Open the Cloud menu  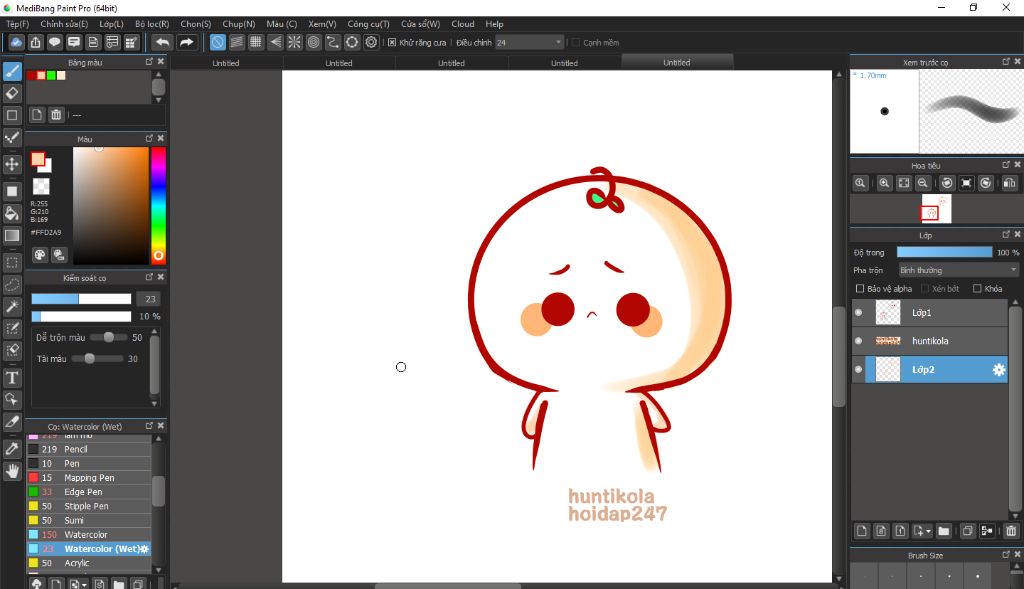463,24
